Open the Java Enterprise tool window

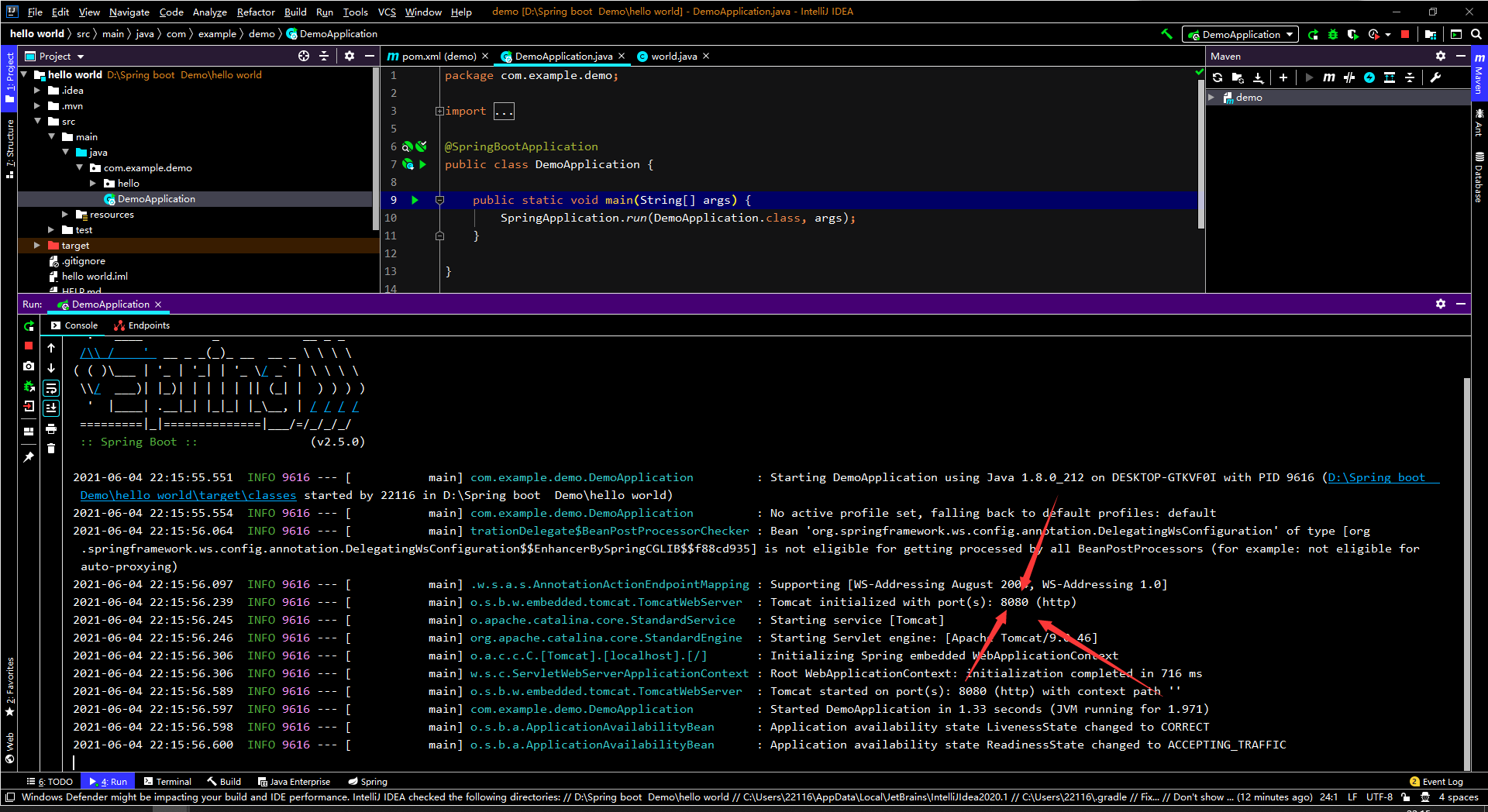tap(294, 782)
